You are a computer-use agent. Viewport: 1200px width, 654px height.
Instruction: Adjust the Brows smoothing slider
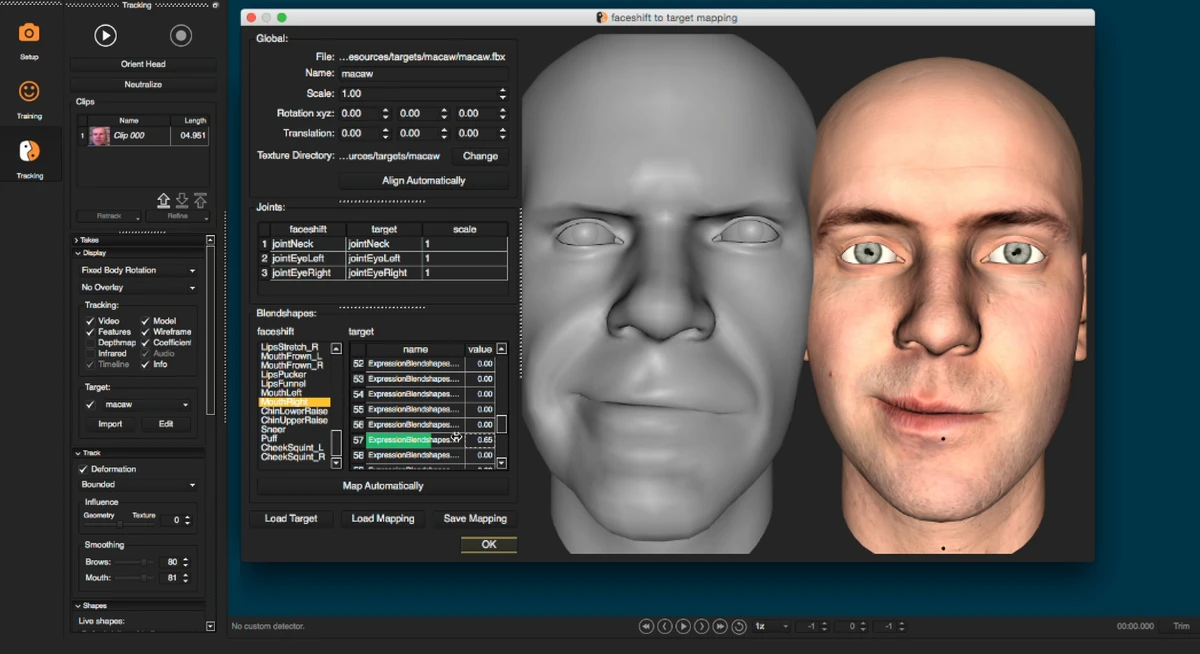coord(134,562)
